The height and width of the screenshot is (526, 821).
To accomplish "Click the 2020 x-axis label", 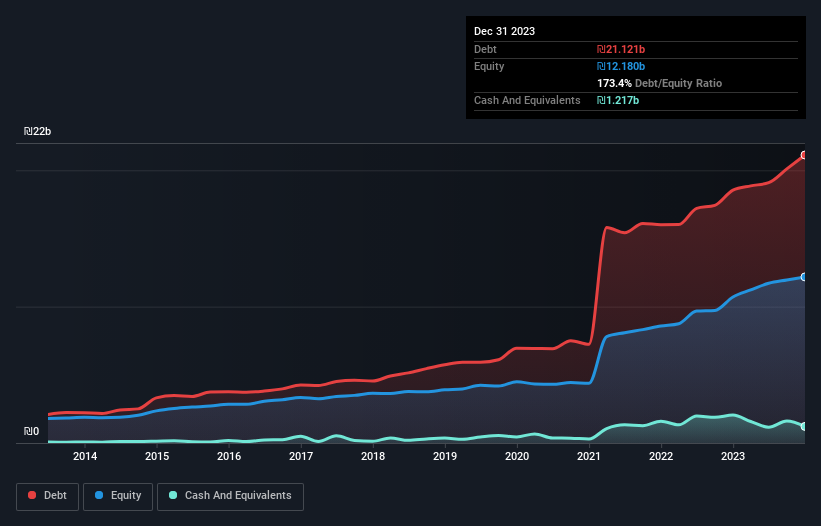I will [517, 456].
